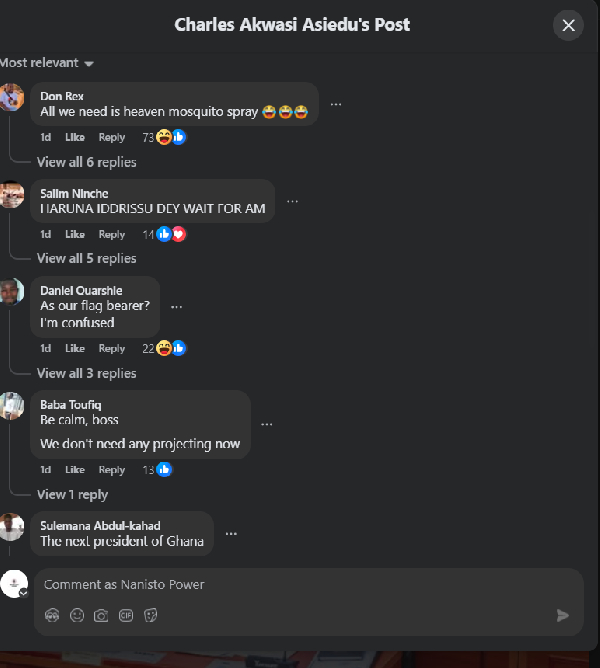Show all 3 replies under Daniel Quarshie

(86, 373)
